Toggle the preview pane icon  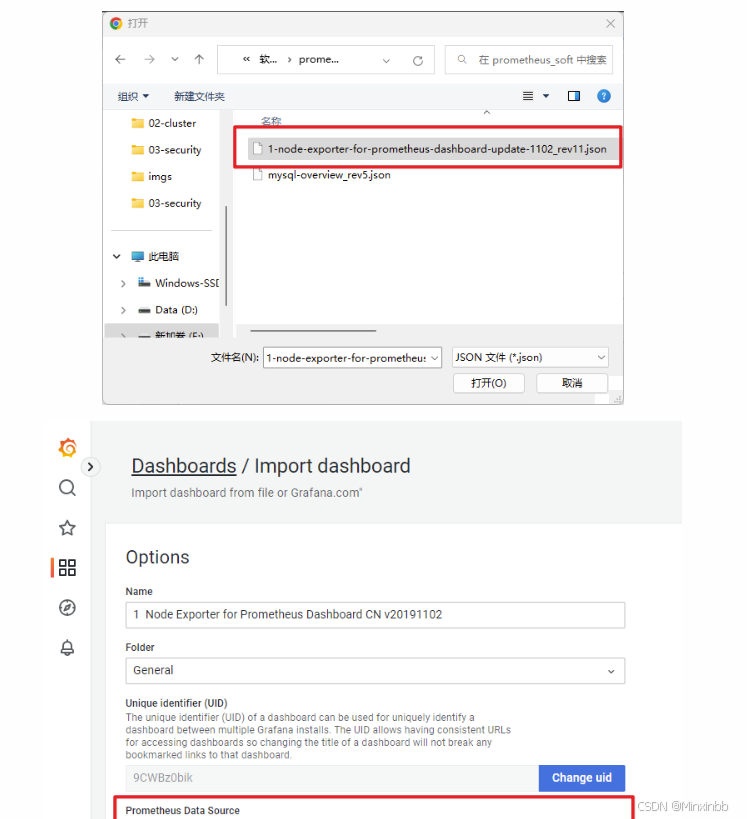coord(574,96)
